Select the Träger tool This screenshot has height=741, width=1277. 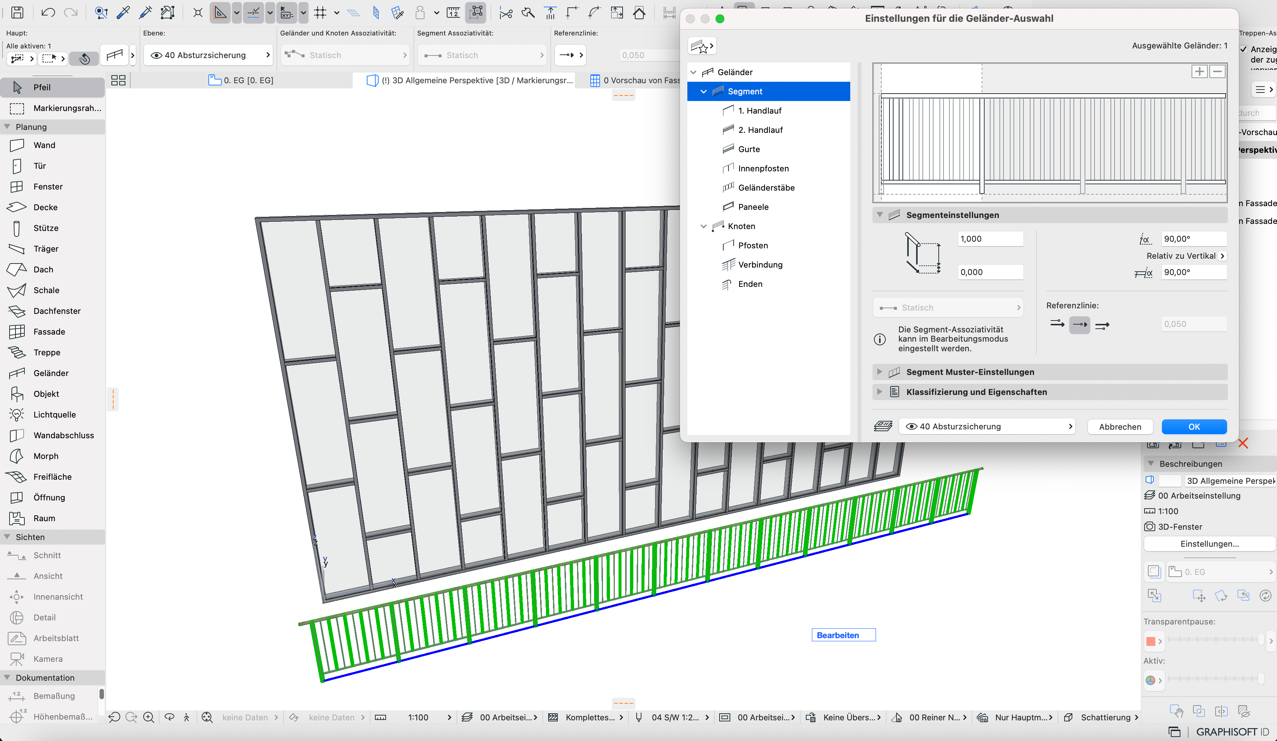pyautogui.click(x=52, y=249)
